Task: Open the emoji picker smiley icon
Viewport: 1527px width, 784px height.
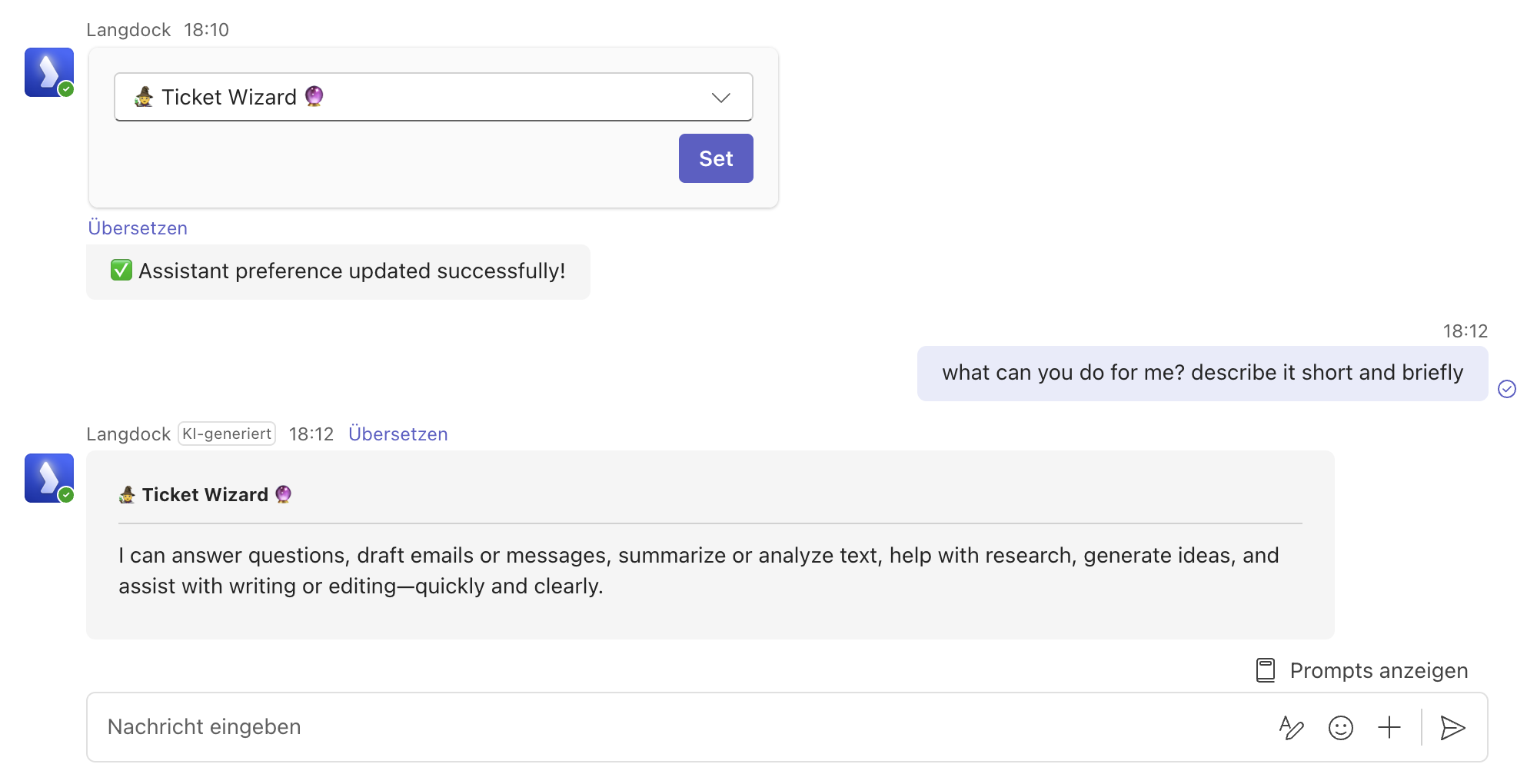Action: [x=1340, y=727]
